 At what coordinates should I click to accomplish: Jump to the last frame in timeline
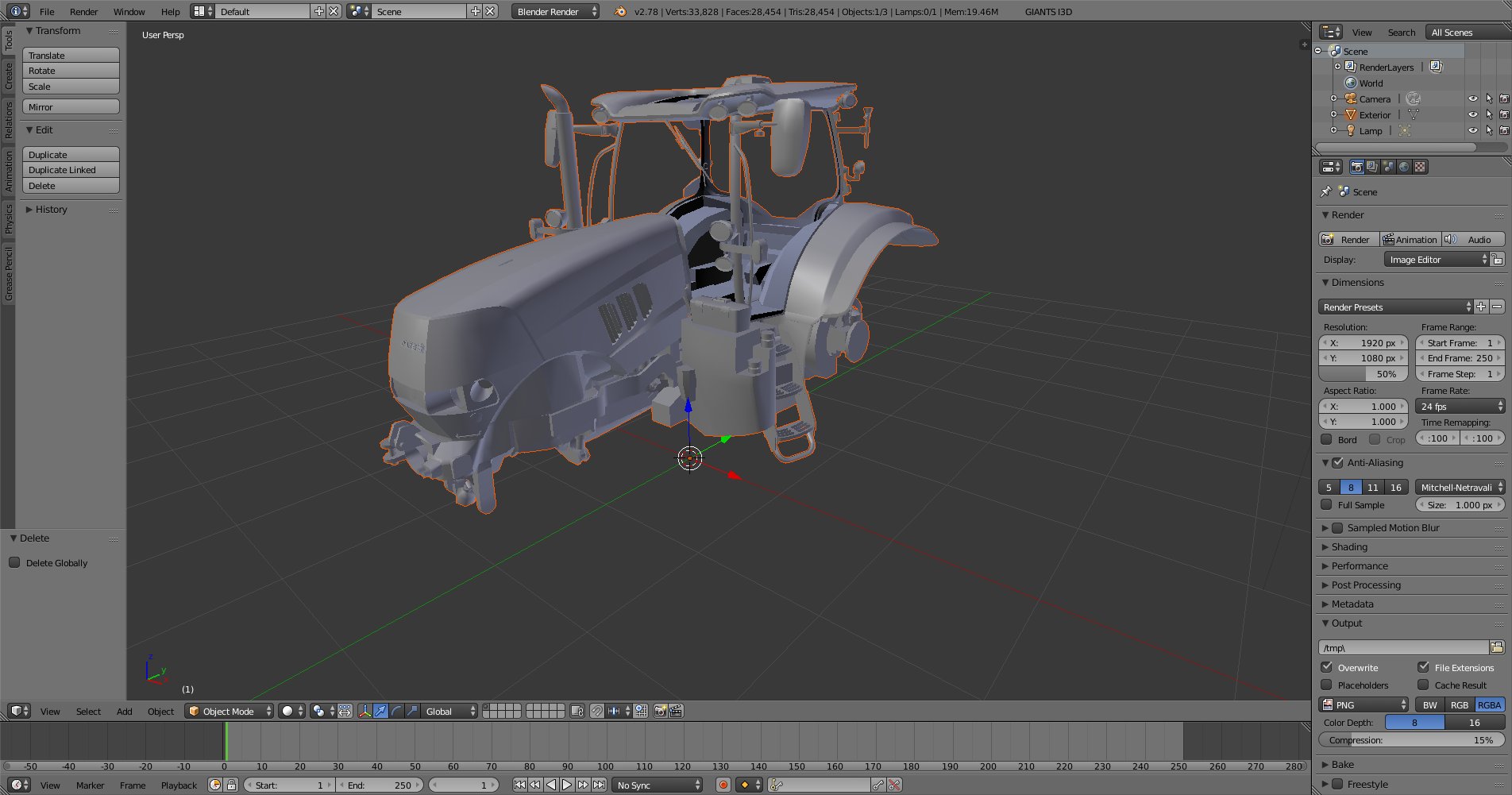point(599,785)
